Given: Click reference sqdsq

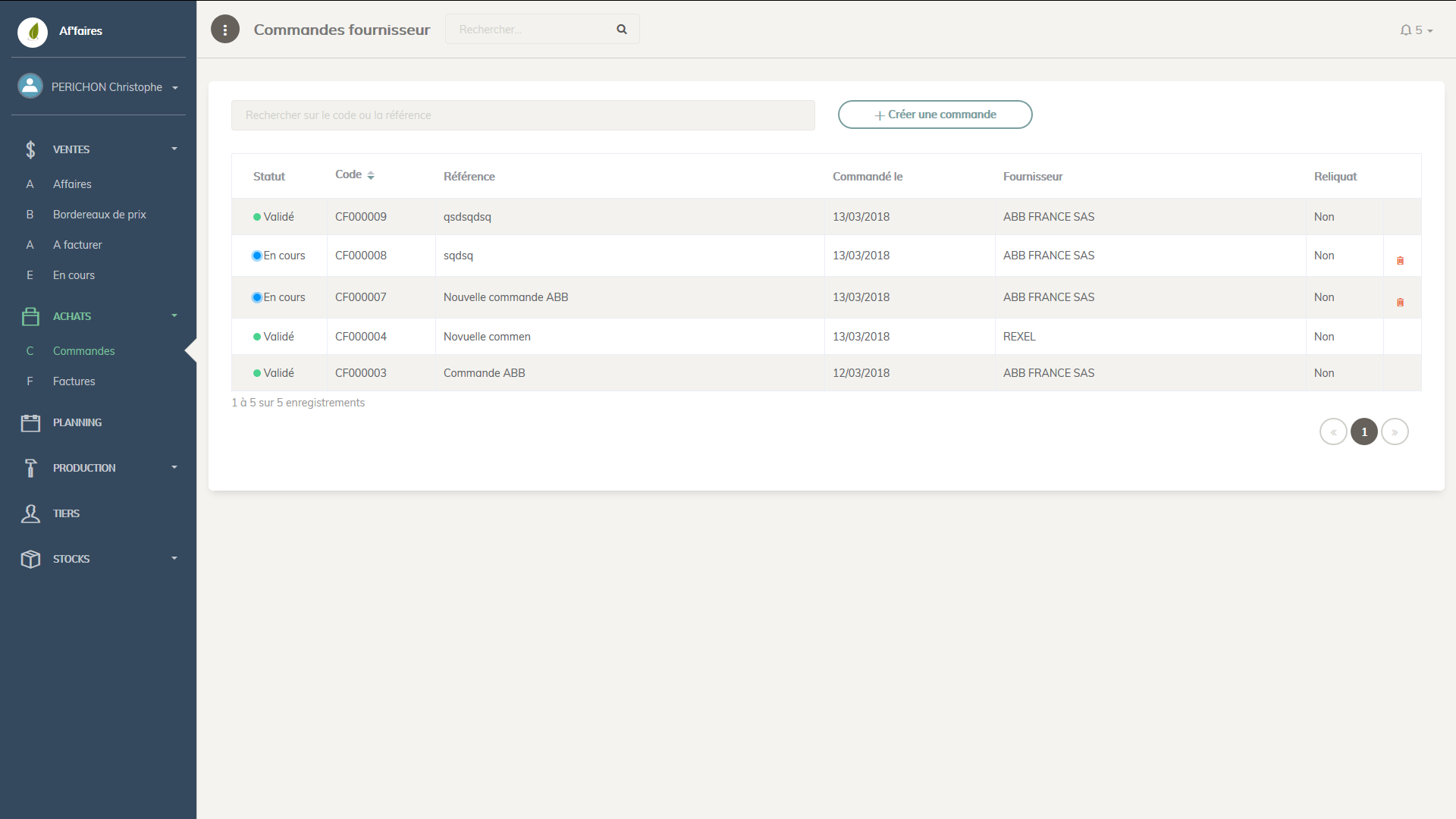Looking at the screenshot, I should click(x=458, y=256).
